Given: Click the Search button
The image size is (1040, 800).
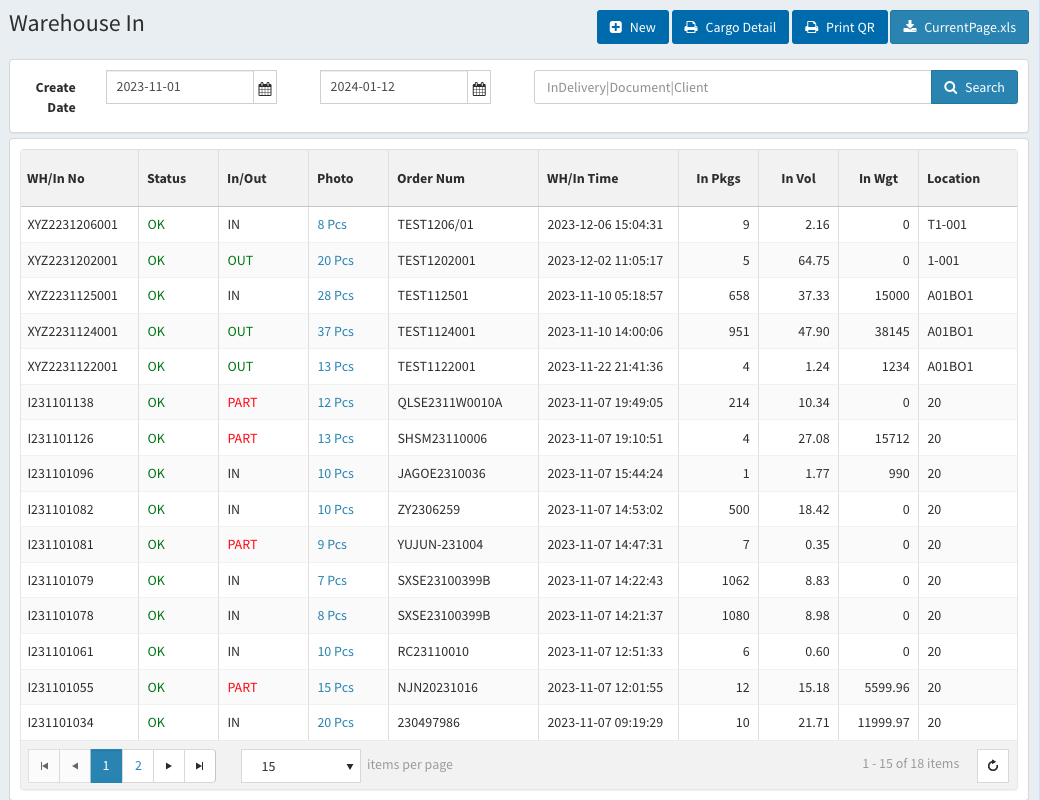Looking at the screenshot, I should [x=974, y=87].
